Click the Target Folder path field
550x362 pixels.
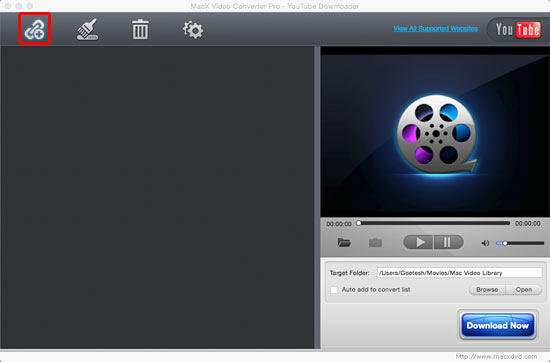pyautogui.click(x=459, y=273)
